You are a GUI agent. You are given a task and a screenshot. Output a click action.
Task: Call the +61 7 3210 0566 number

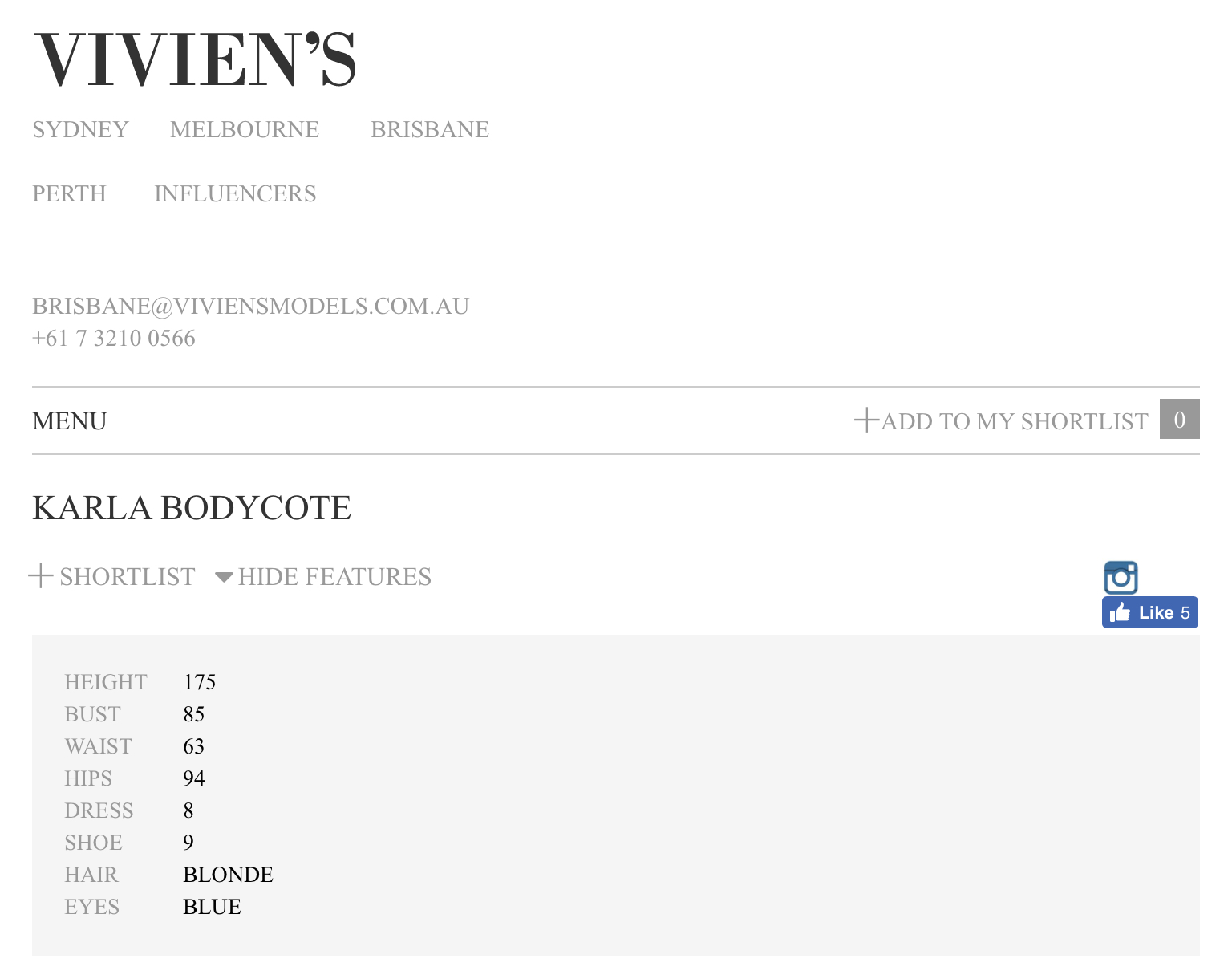(x=114, y=339)
